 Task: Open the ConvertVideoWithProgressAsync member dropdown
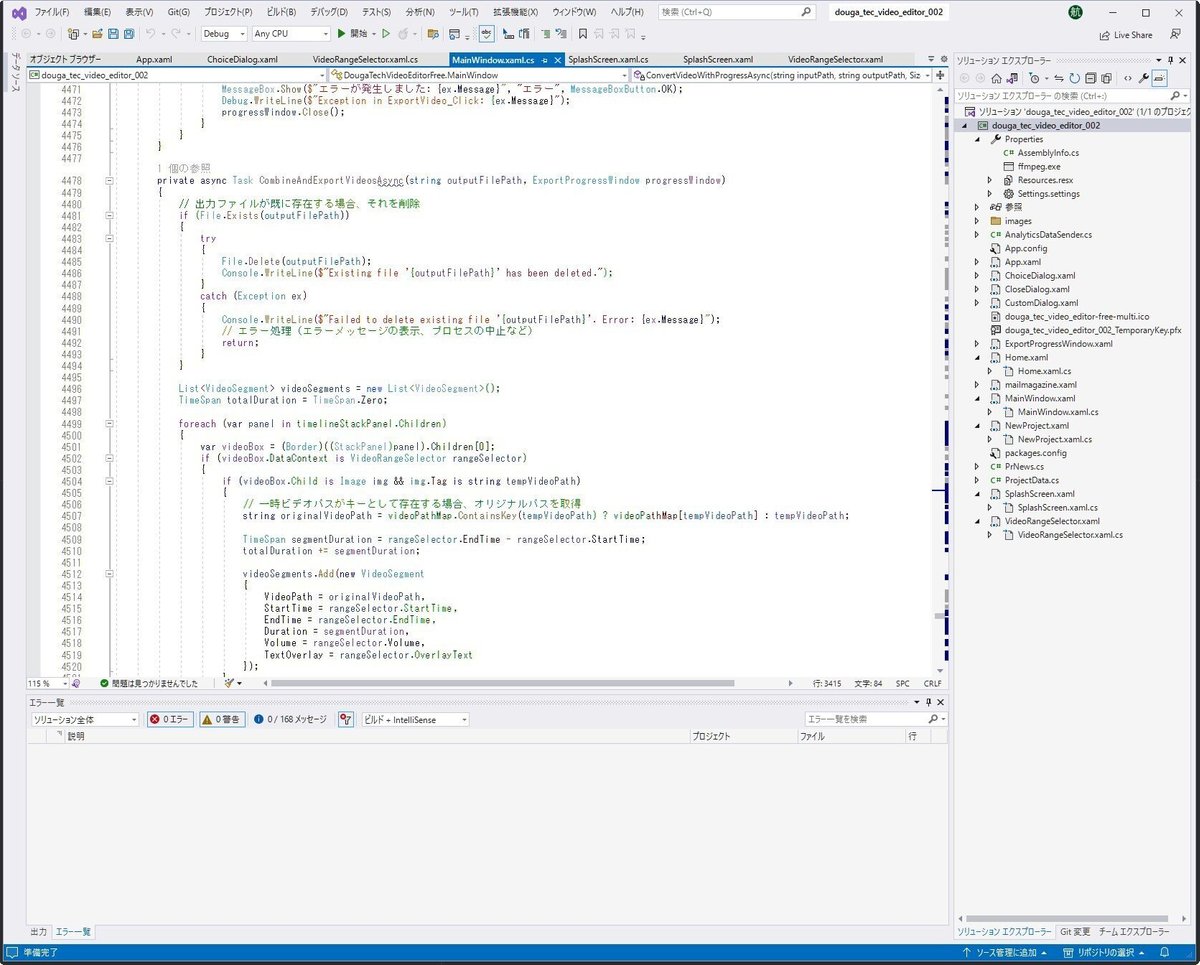(x=782, y=75)
